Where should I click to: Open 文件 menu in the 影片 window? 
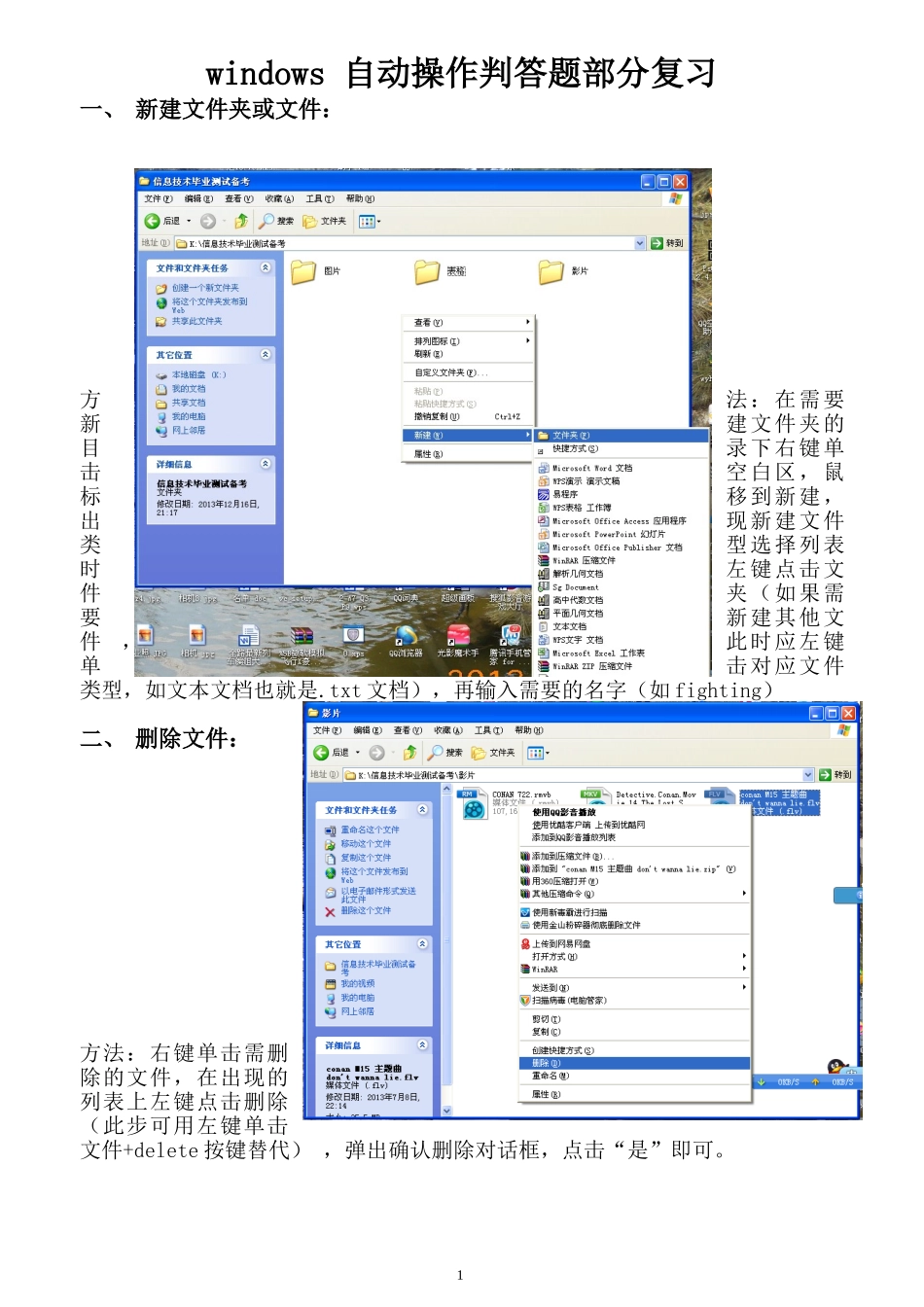coord(327,730)
